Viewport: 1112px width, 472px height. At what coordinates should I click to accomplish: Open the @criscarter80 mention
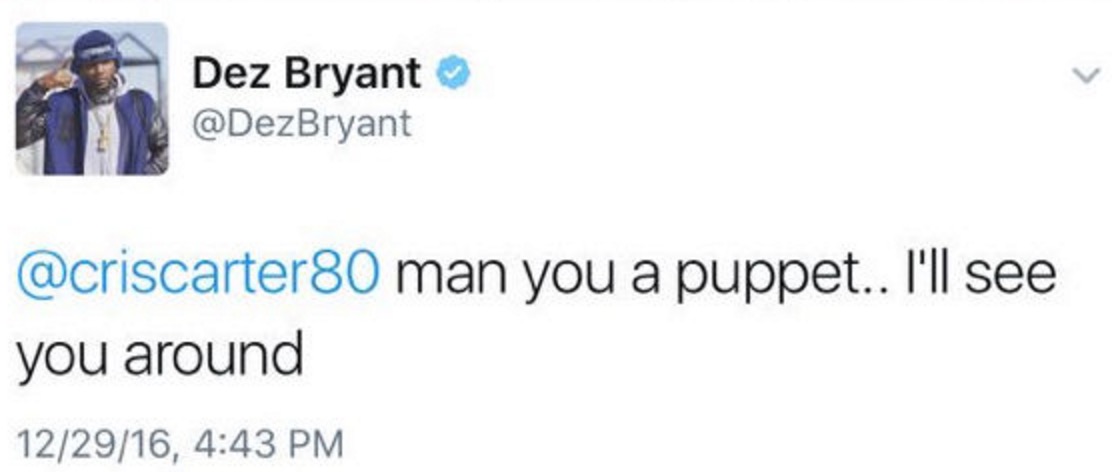[x=199, y=274]
